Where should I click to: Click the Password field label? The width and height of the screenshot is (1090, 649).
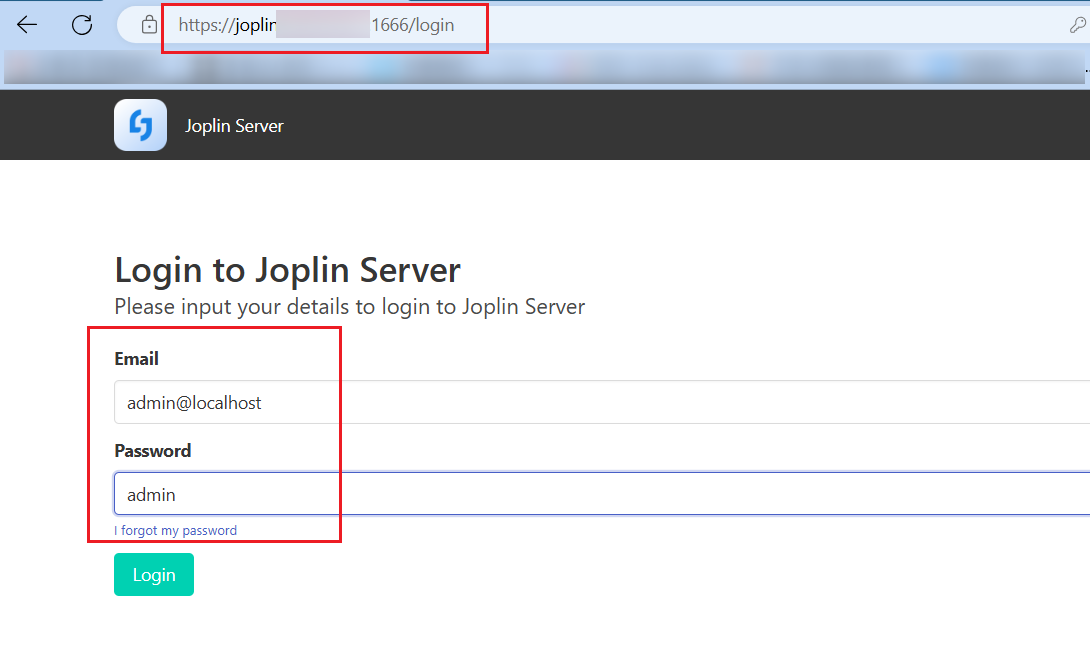click(152, 451)
